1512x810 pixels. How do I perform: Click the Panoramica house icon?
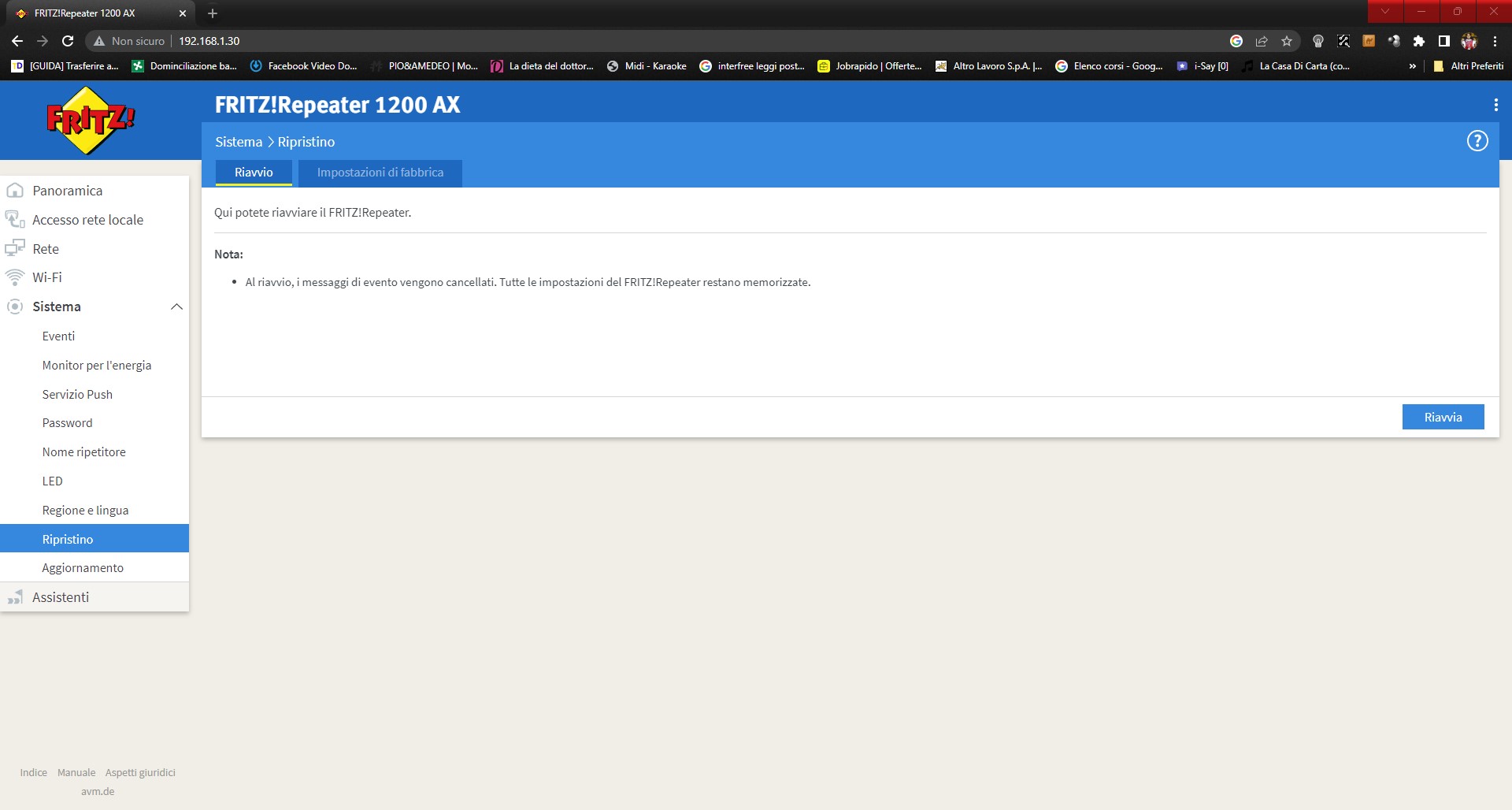pyautogui.click(x=15, y=191)
